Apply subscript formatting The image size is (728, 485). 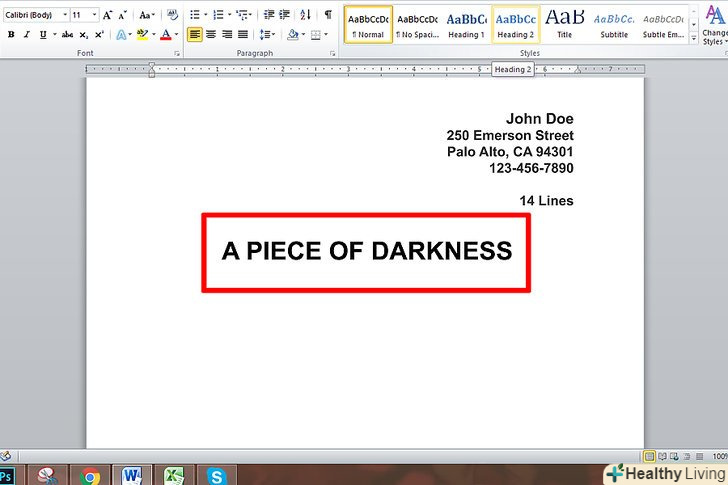click(x=84, y=34)
